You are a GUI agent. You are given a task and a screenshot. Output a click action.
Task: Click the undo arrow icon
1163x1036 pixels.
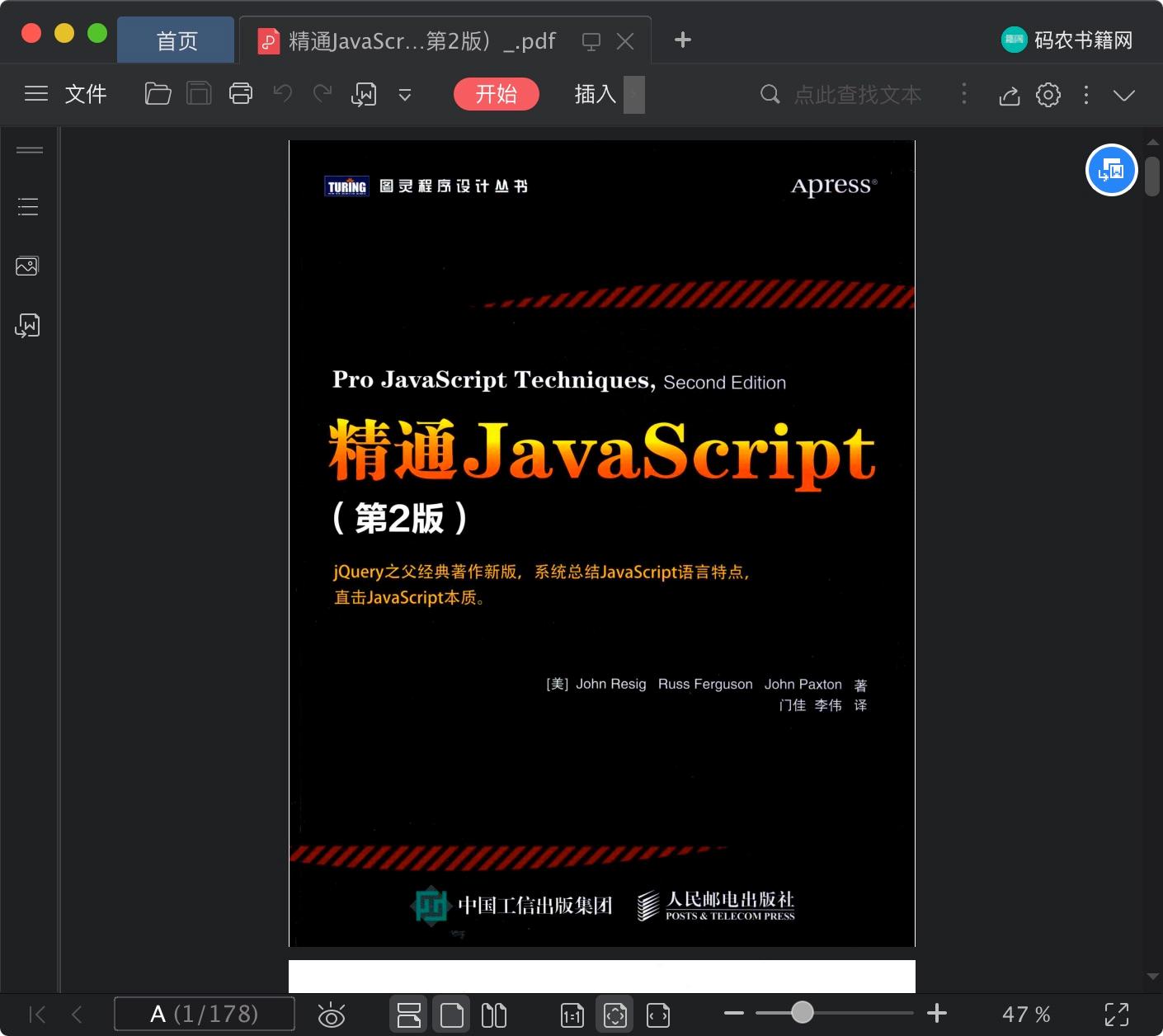click(283, 94)
